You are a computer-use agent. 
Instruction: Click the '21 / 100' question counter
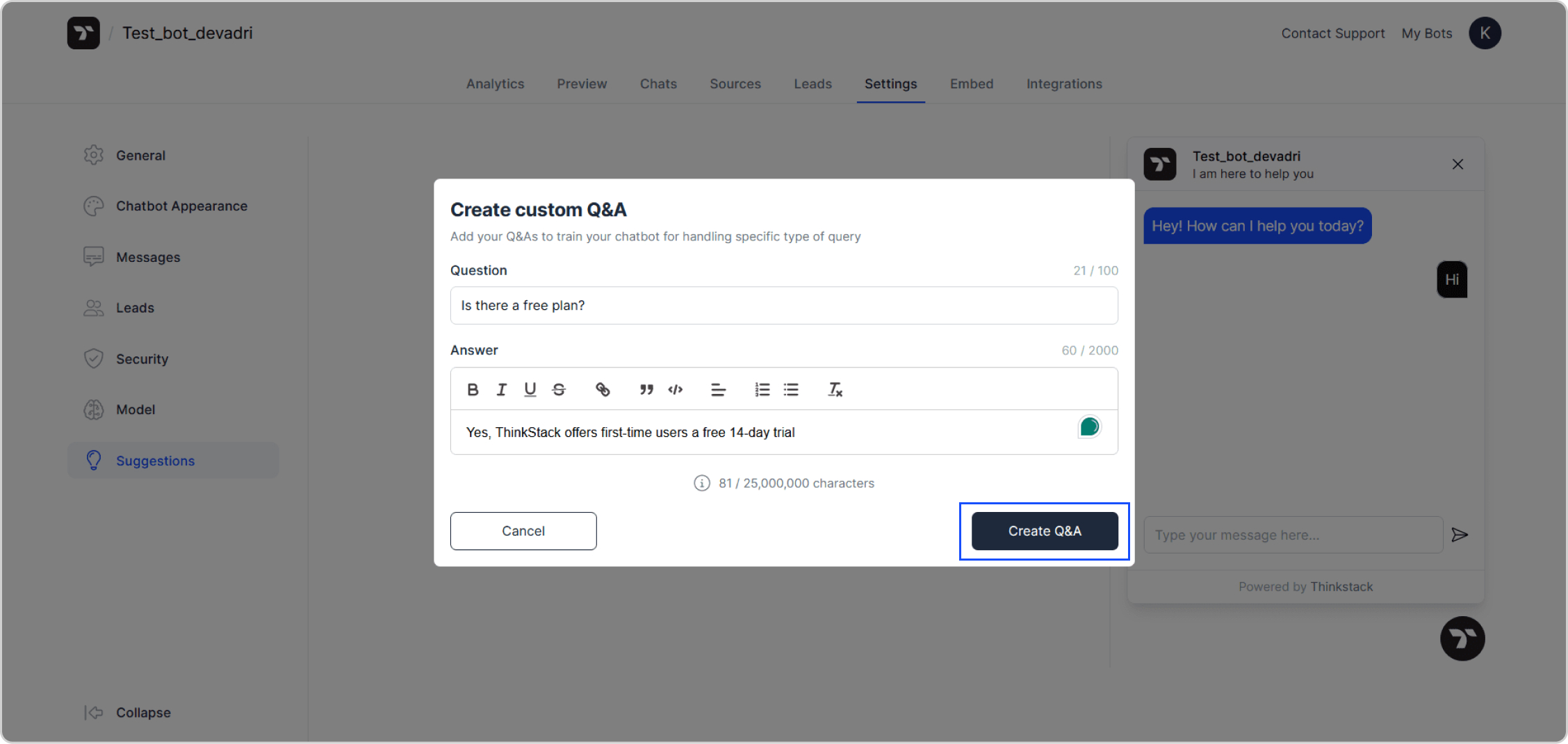[1095, 271]
